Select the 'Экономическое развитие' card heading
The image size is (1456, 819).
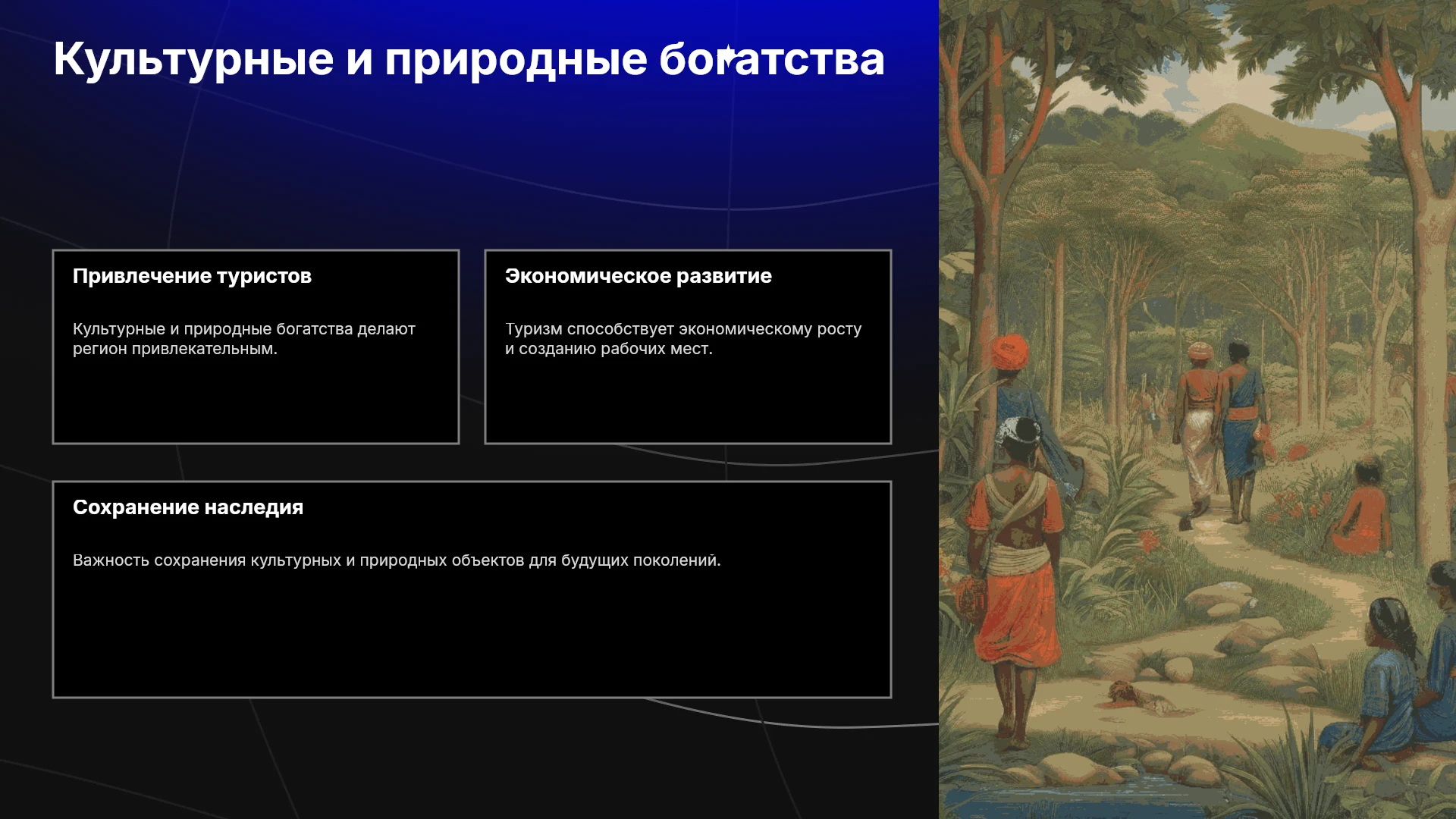click(638, 276)
